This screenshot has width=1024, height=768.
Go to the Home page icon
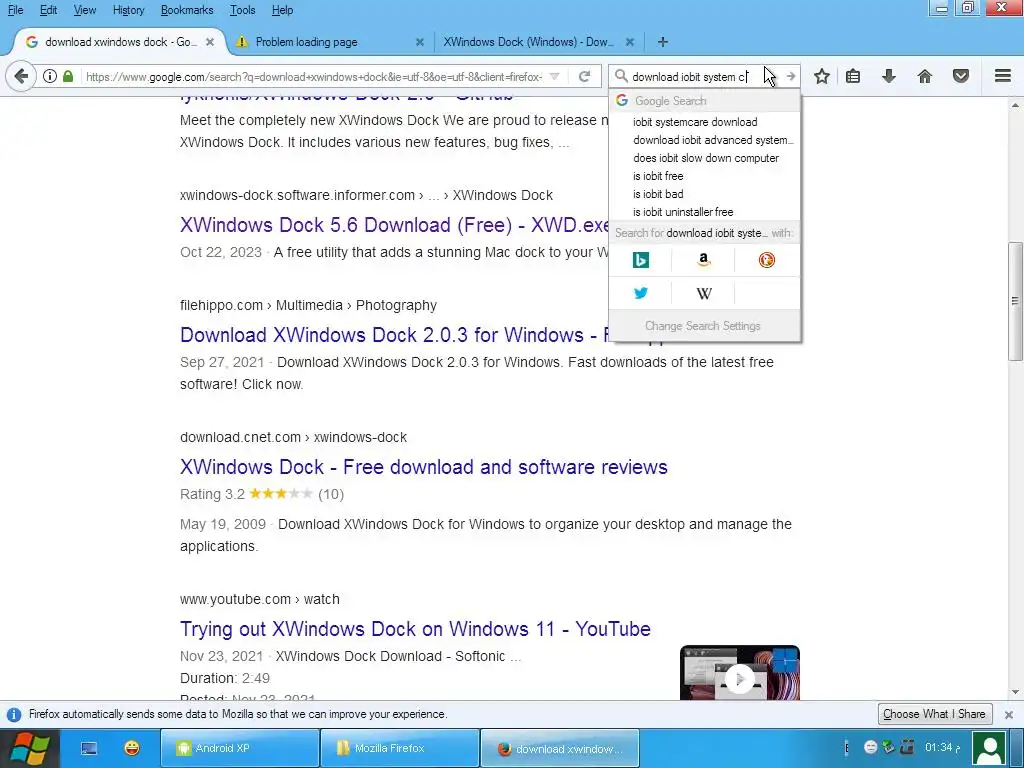[924, 76]
